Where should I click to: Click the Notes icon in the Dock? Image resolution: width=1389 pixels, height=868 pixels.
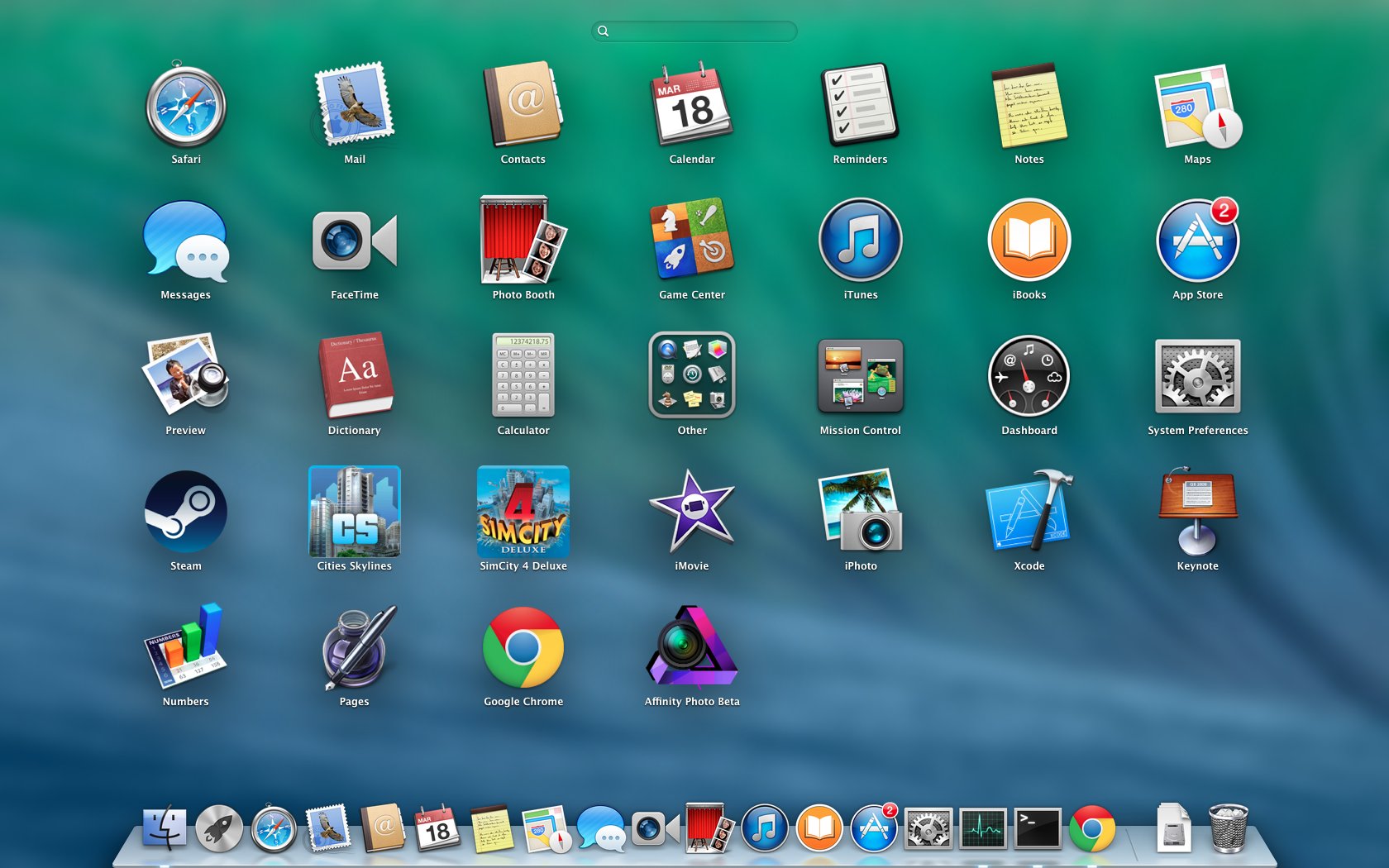click(492, 827)
